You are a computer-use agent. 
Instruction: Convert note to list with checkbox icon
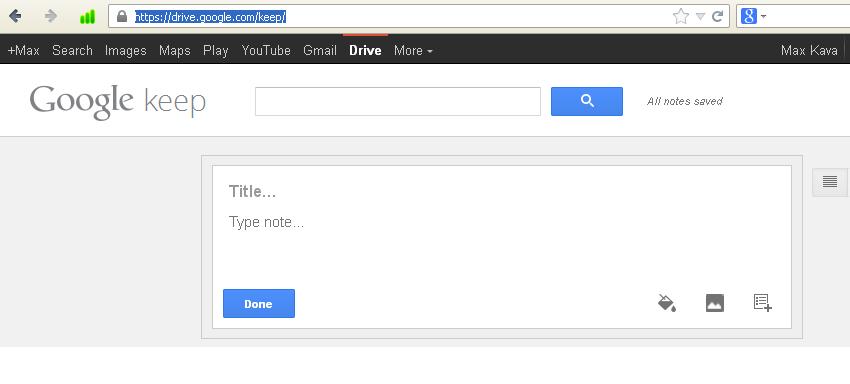(x=762, y=303)
